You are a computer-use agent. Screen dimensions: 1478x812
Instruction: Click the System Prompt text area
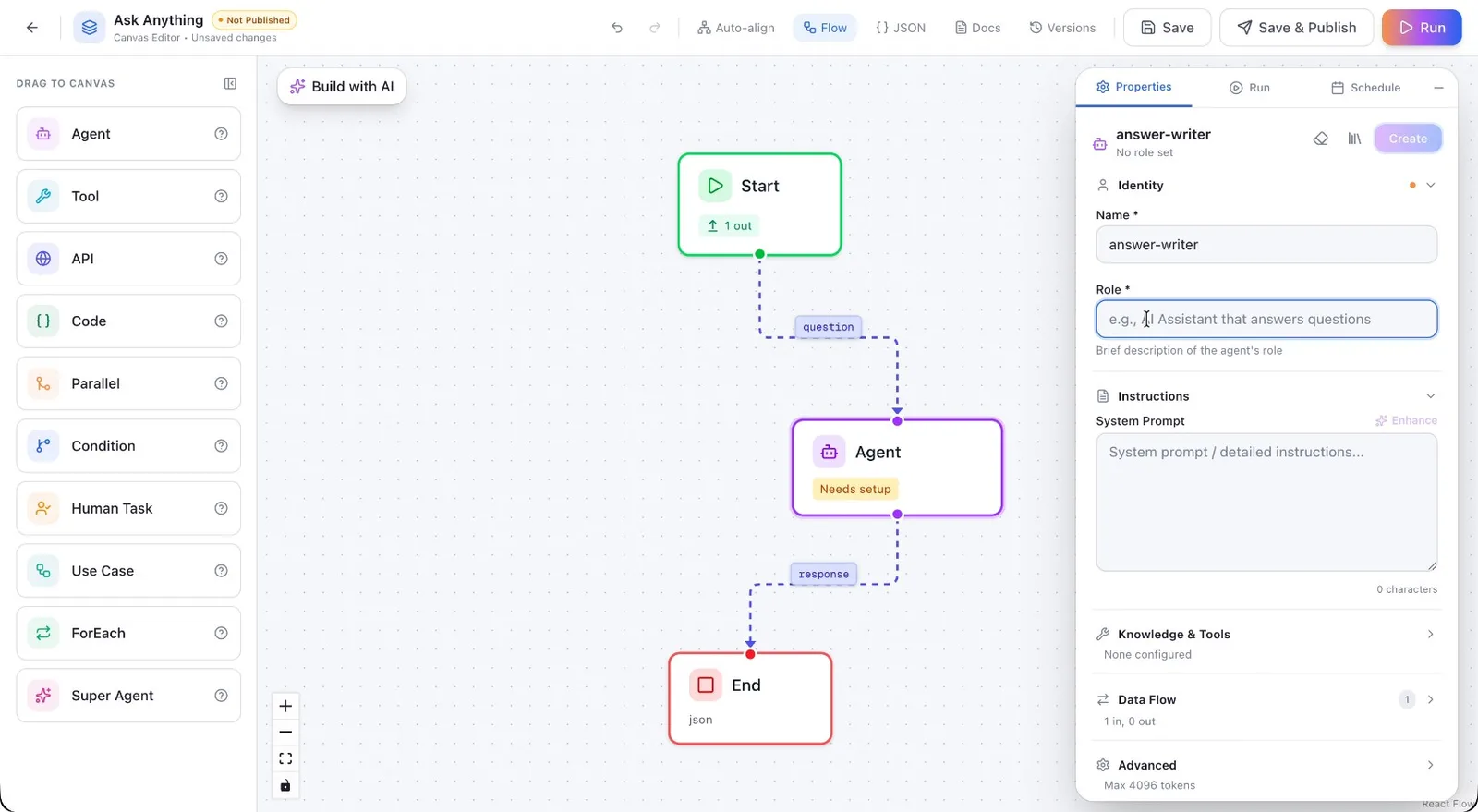tap(1266, 503)
